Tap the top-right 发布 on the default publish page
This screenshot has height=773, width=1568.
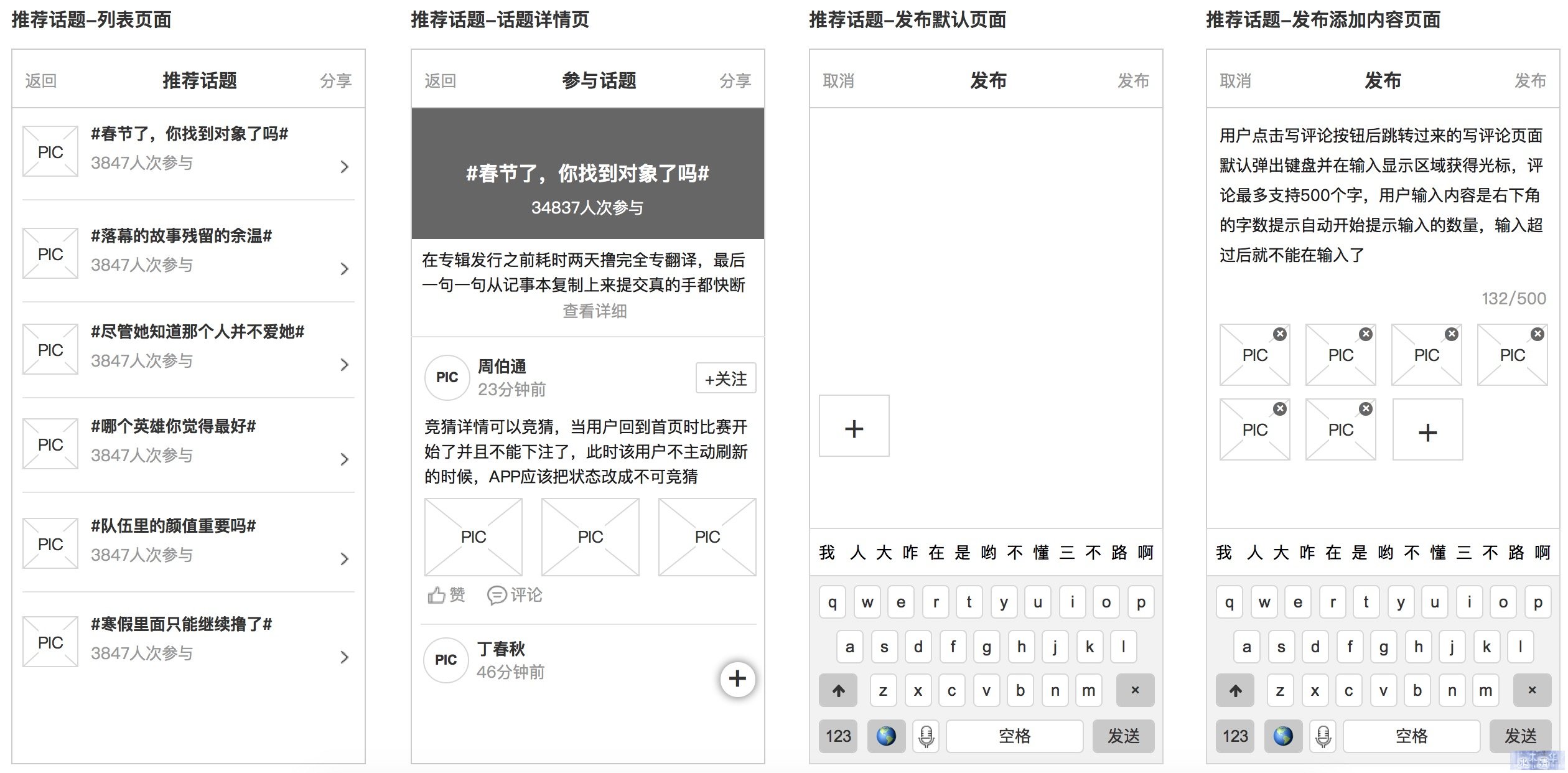pyautogui.click(x=1133, y=81)
